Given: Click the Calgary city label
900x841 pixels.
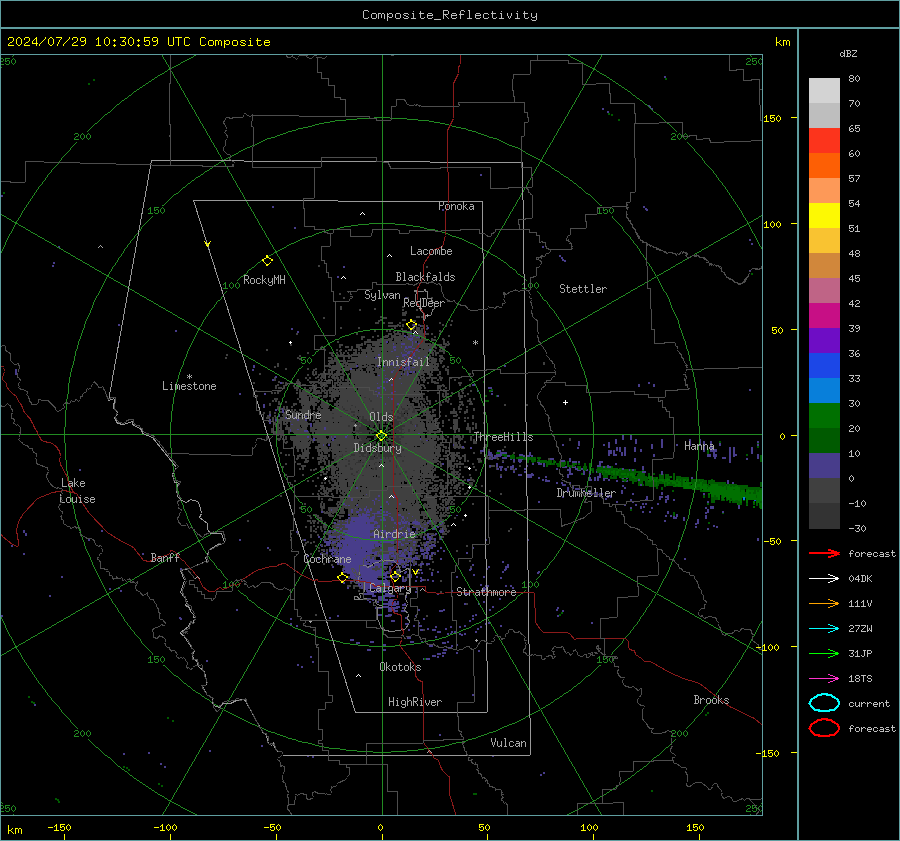Looking at the screenshot, I should coord(390,588).
